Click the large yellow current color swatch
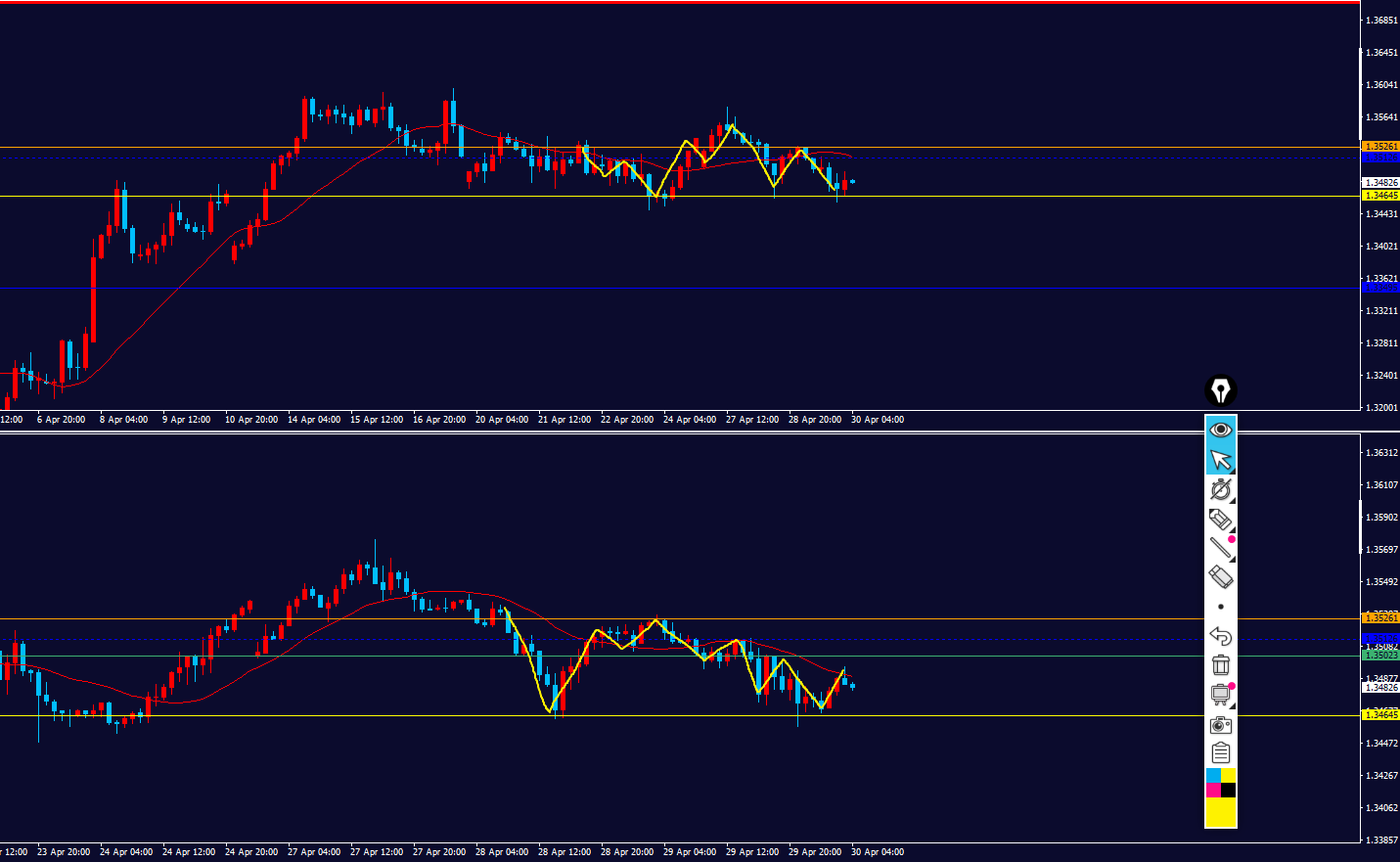1400x862 pixels. [1220, 812]
